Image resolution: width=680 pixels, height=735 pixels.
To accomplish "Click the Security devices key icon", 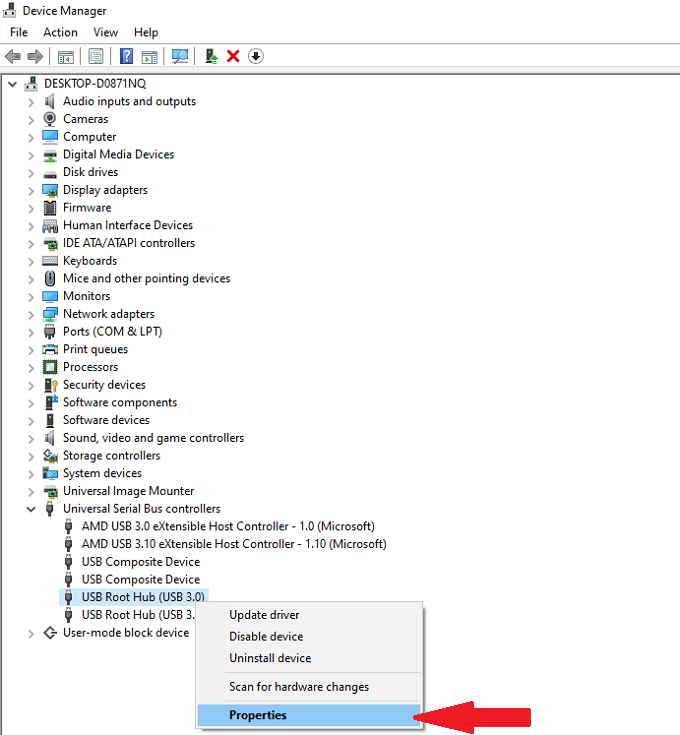I will 51,385.
